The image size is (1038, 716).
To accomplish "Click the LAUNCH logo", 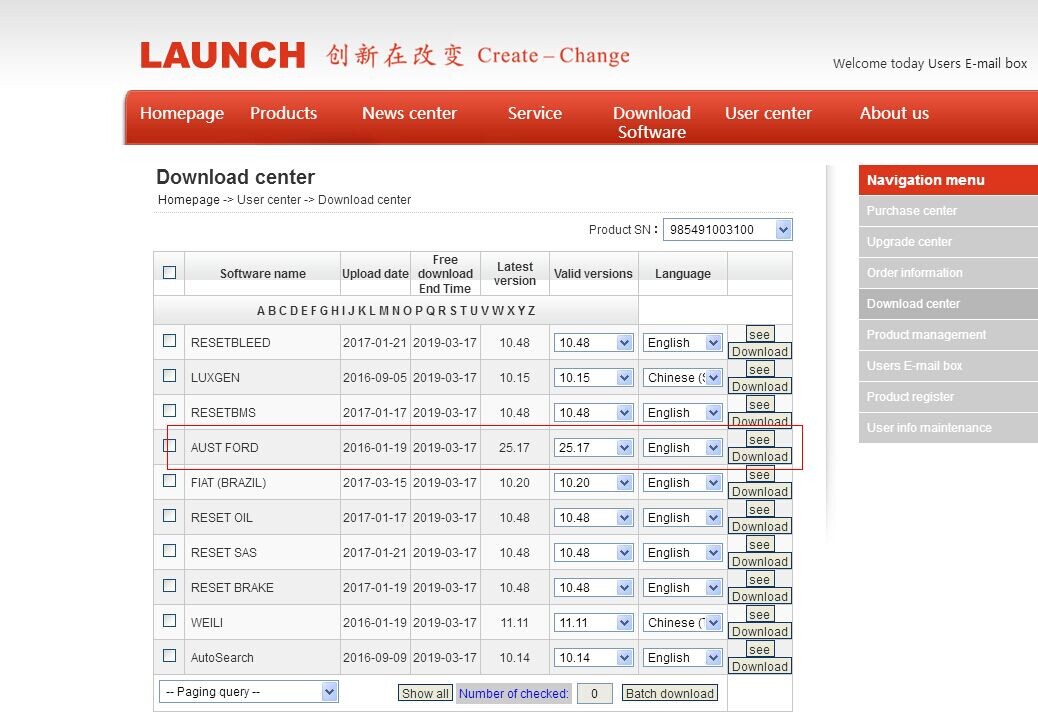I will click(222, 55).
